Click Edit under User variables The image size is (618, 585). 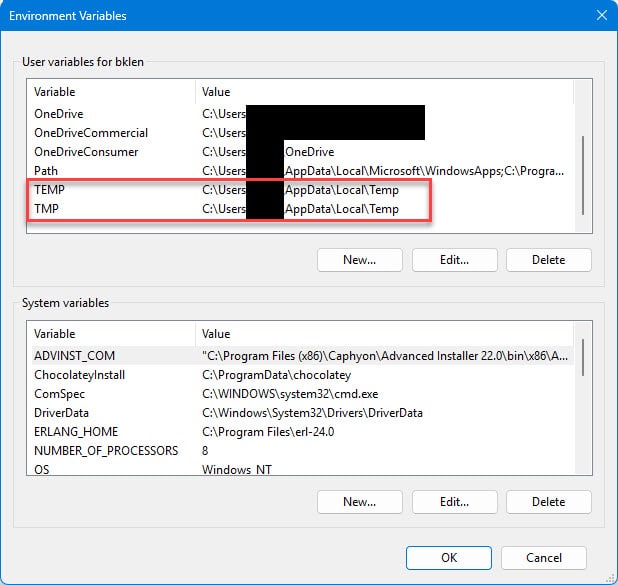point(454,260)
